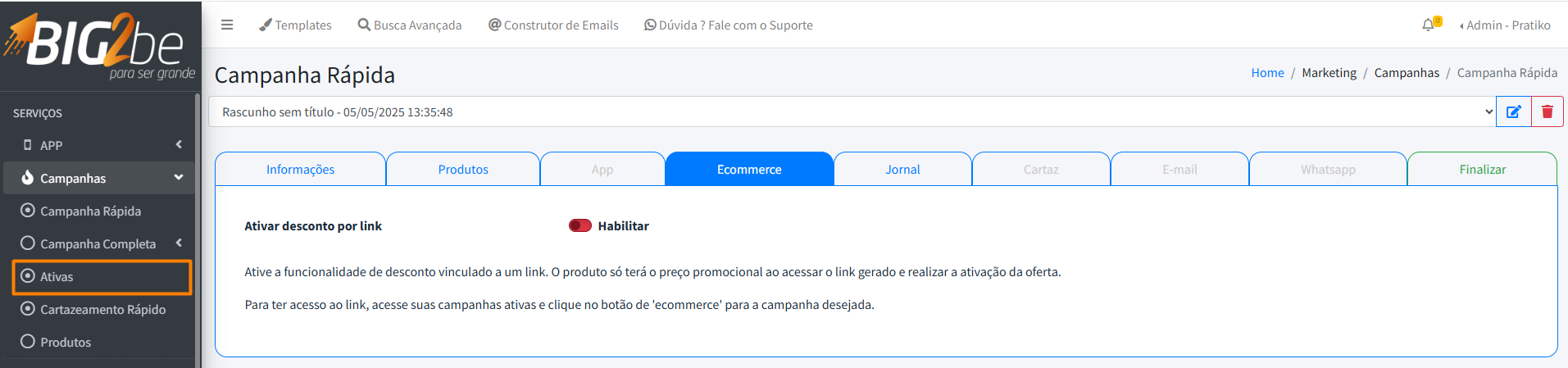1568x368 pixels.
Task: Click the hamburger menu icon
Action: [x=227, y=25]
